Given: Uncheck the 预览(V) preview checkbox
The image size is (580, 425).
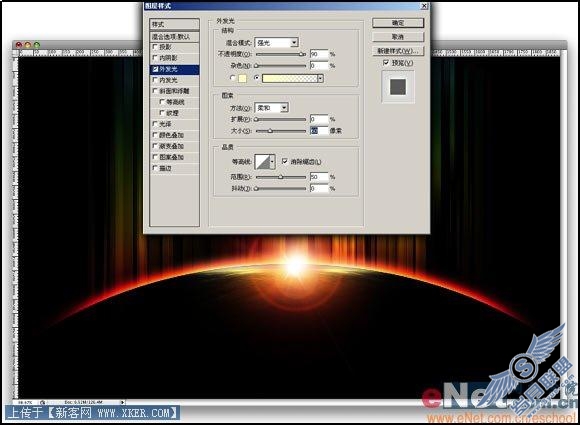Looking at the screenshot, I should pyautogui.click(x=386, y=63).
